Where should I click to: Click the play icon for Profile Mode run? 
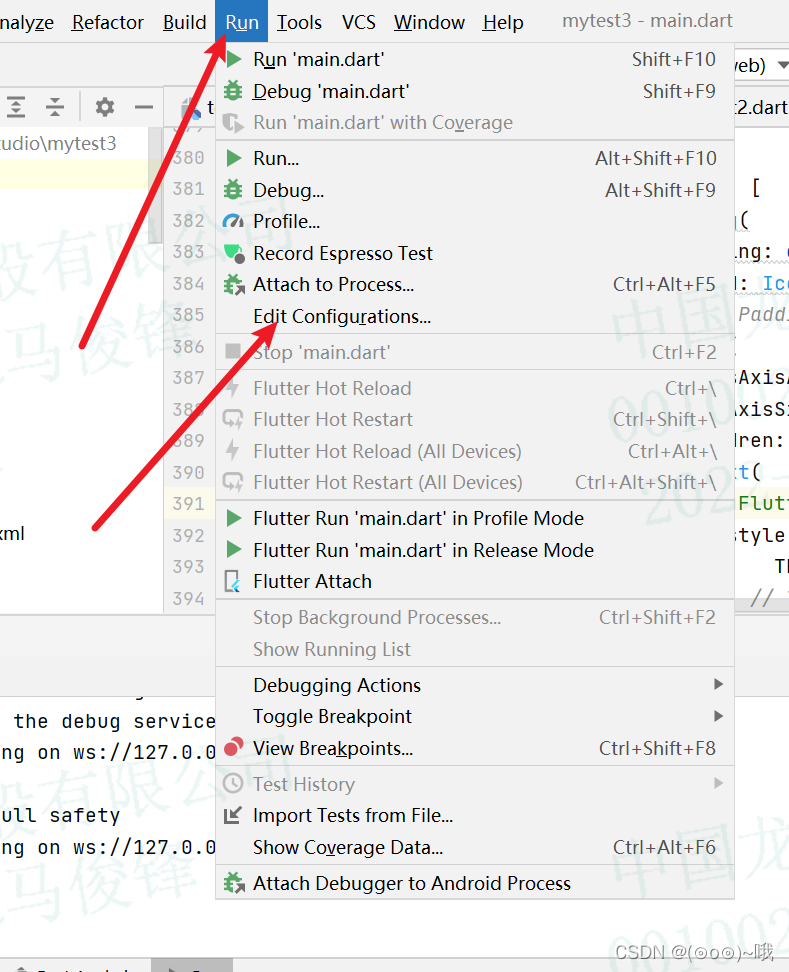click(234, 518)
